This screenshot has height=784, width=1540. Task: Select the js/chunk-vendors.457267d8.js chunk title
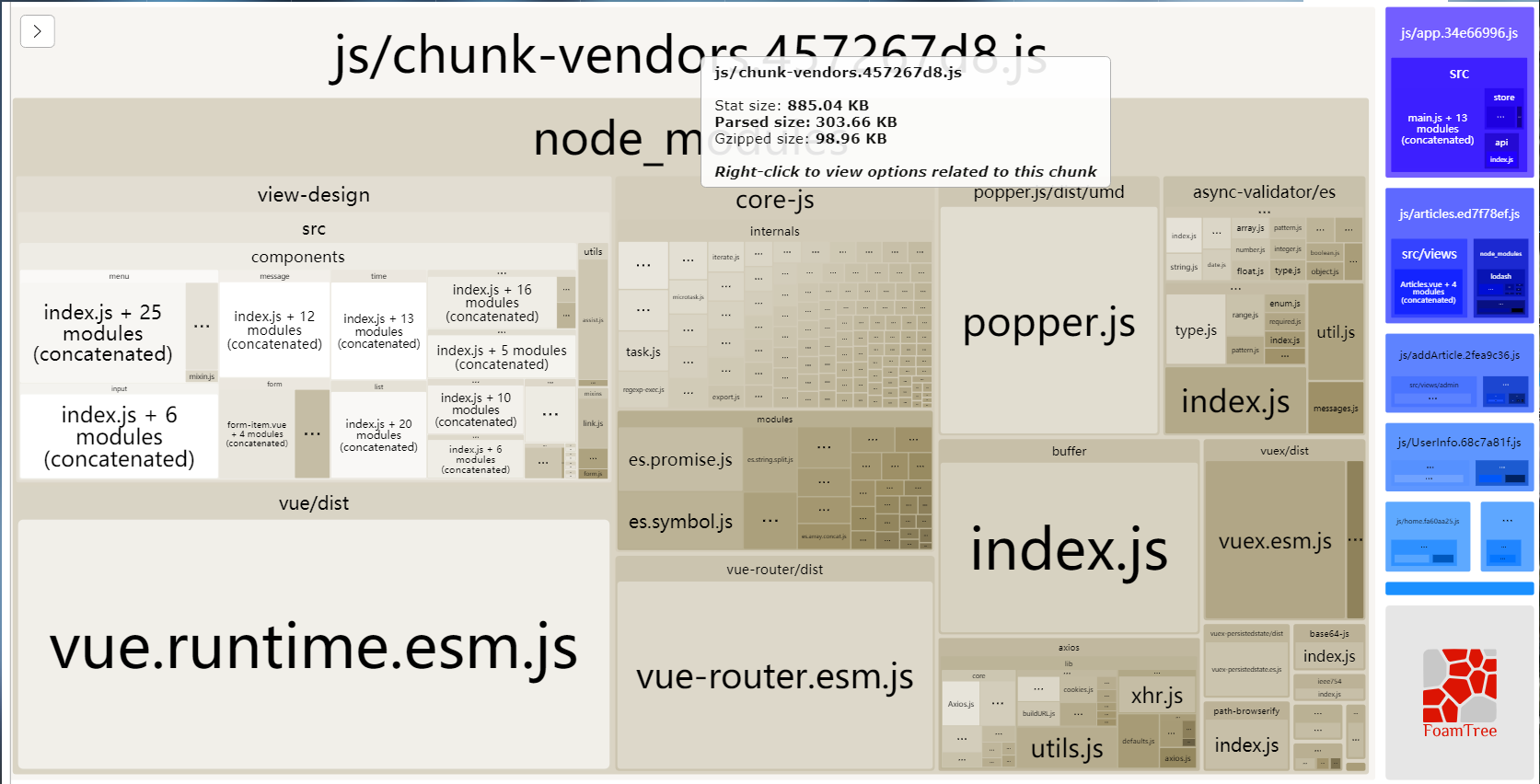coord(689,55)
